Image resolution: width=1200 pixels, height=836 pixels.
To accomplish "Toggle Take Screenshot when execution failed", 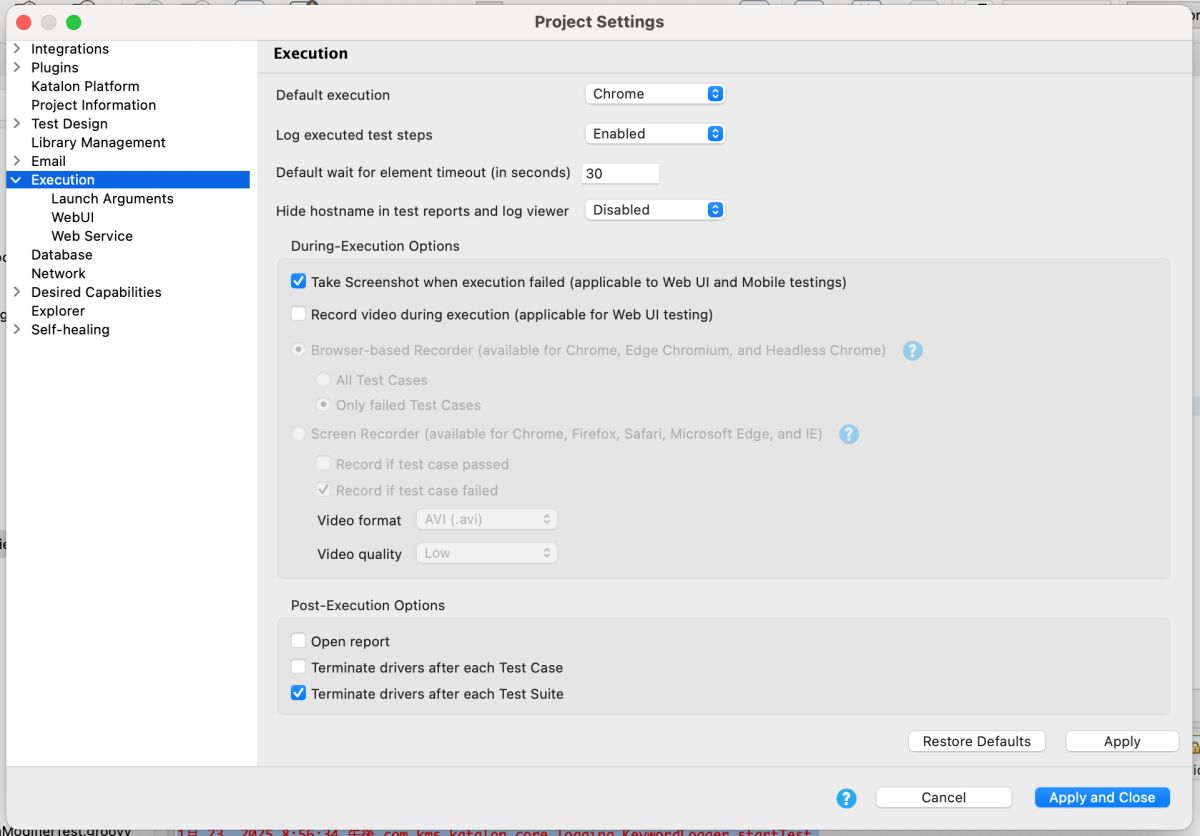I will click(298, 282).
